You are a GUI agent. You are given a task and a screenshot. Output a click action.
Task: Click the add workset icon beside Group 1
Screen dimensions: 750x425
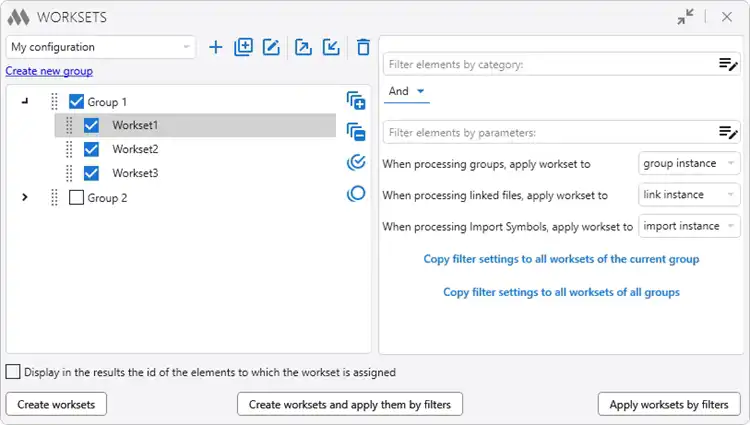(x=356, y=100)
